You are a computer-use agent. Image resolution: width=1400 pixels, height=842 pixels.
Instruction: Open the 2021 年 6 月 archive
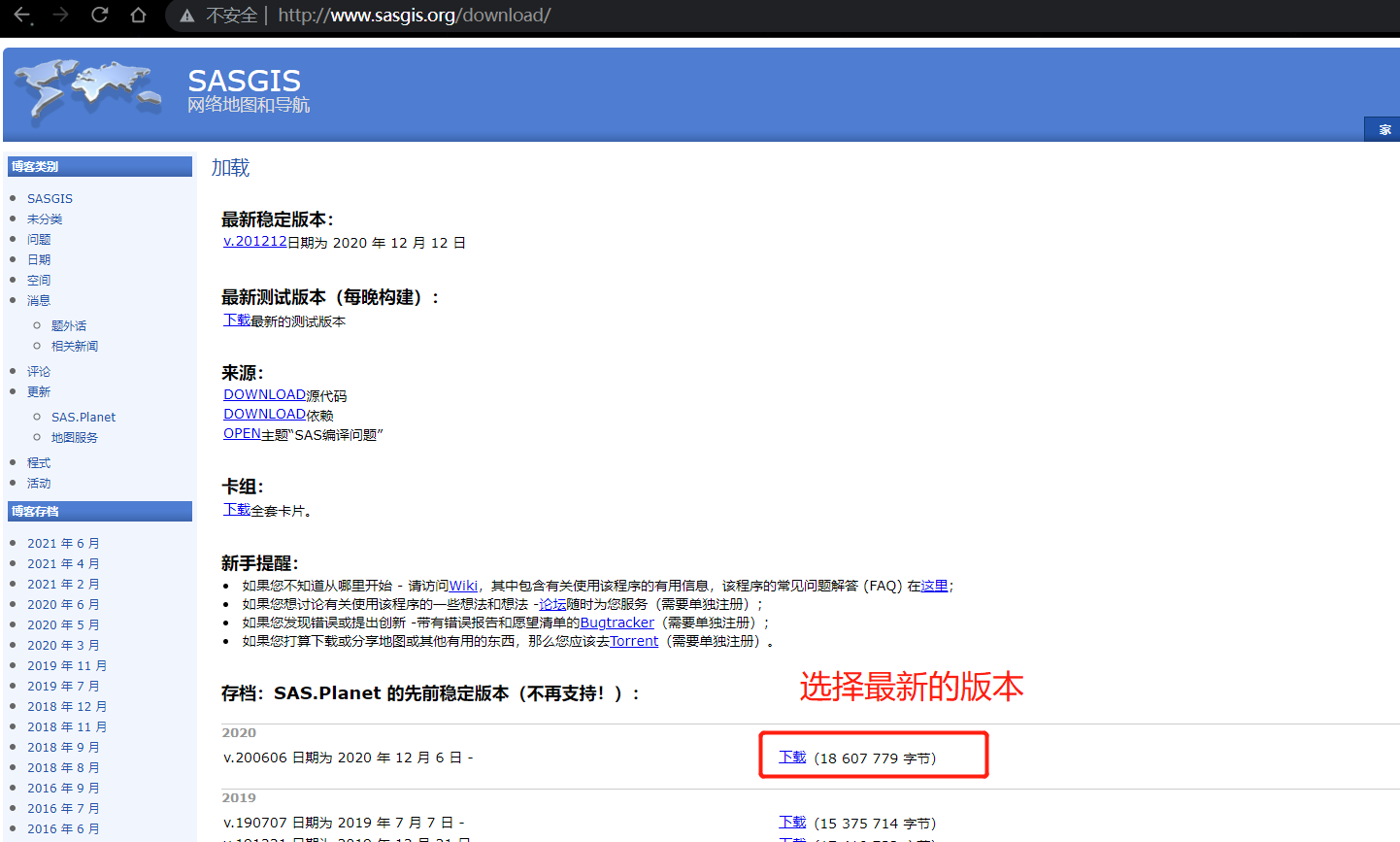point(63,542)
